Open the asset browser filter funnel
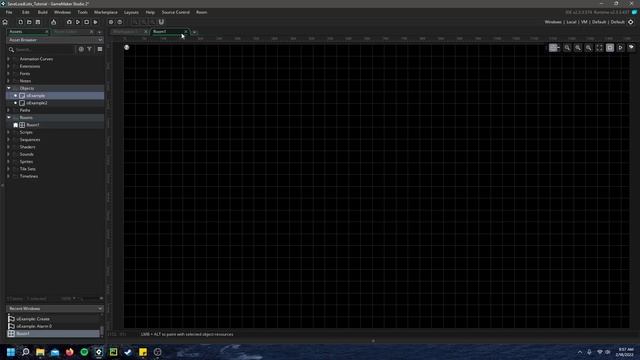640x360 pixels. click(89, 49)
